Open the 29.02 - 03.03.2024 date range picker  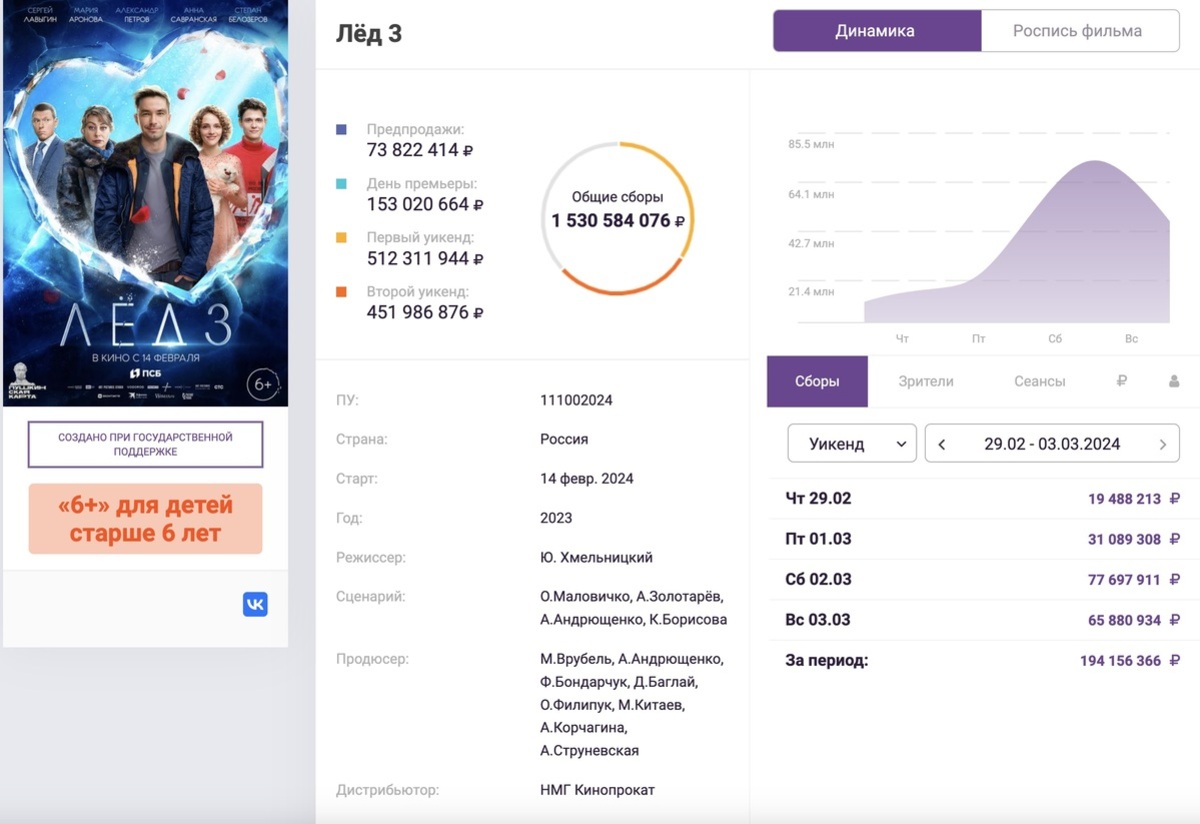pos(1051,444)
